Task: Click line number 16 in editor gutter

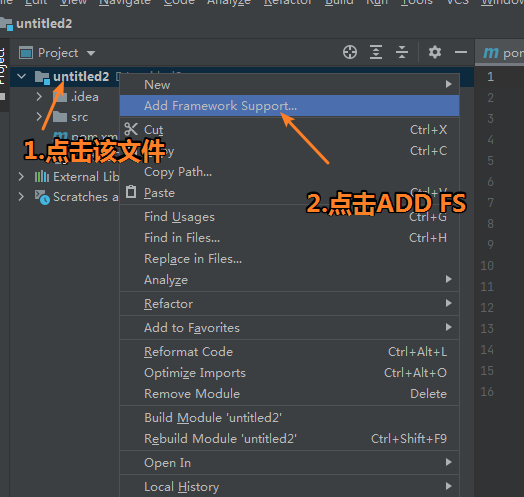Action: tap(487, 392)
